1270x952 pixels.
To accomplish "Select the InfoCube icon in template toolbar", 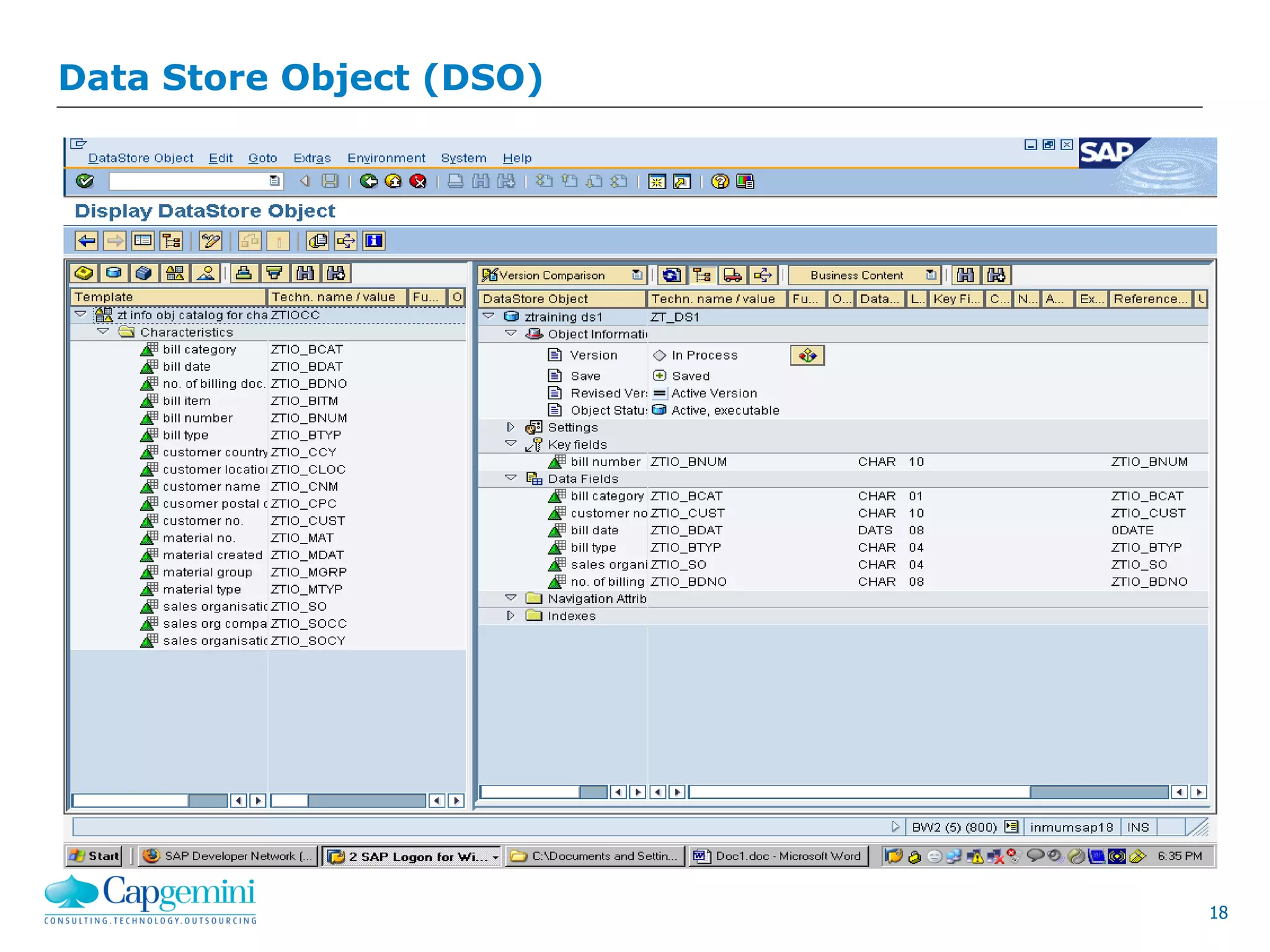I will (144, 273).
